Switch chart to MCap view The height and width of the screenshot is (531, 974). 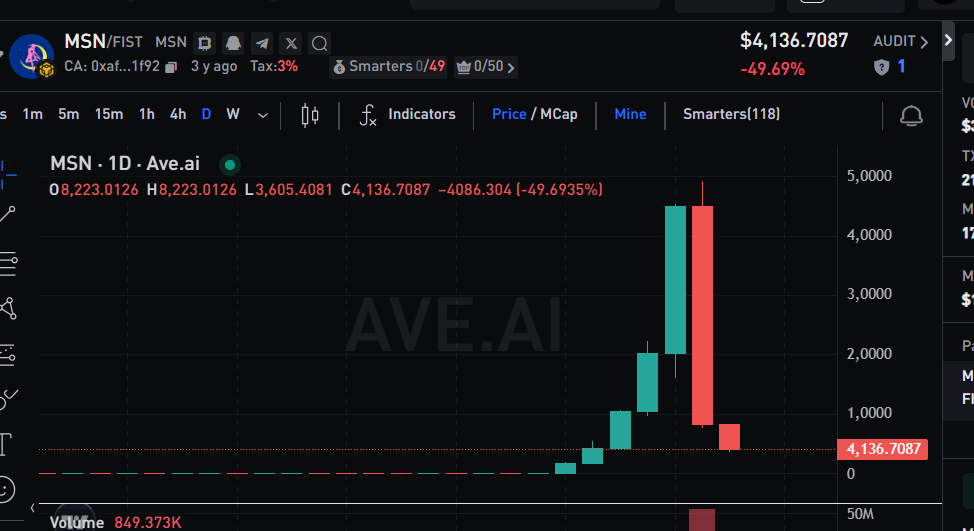point(559,114)
